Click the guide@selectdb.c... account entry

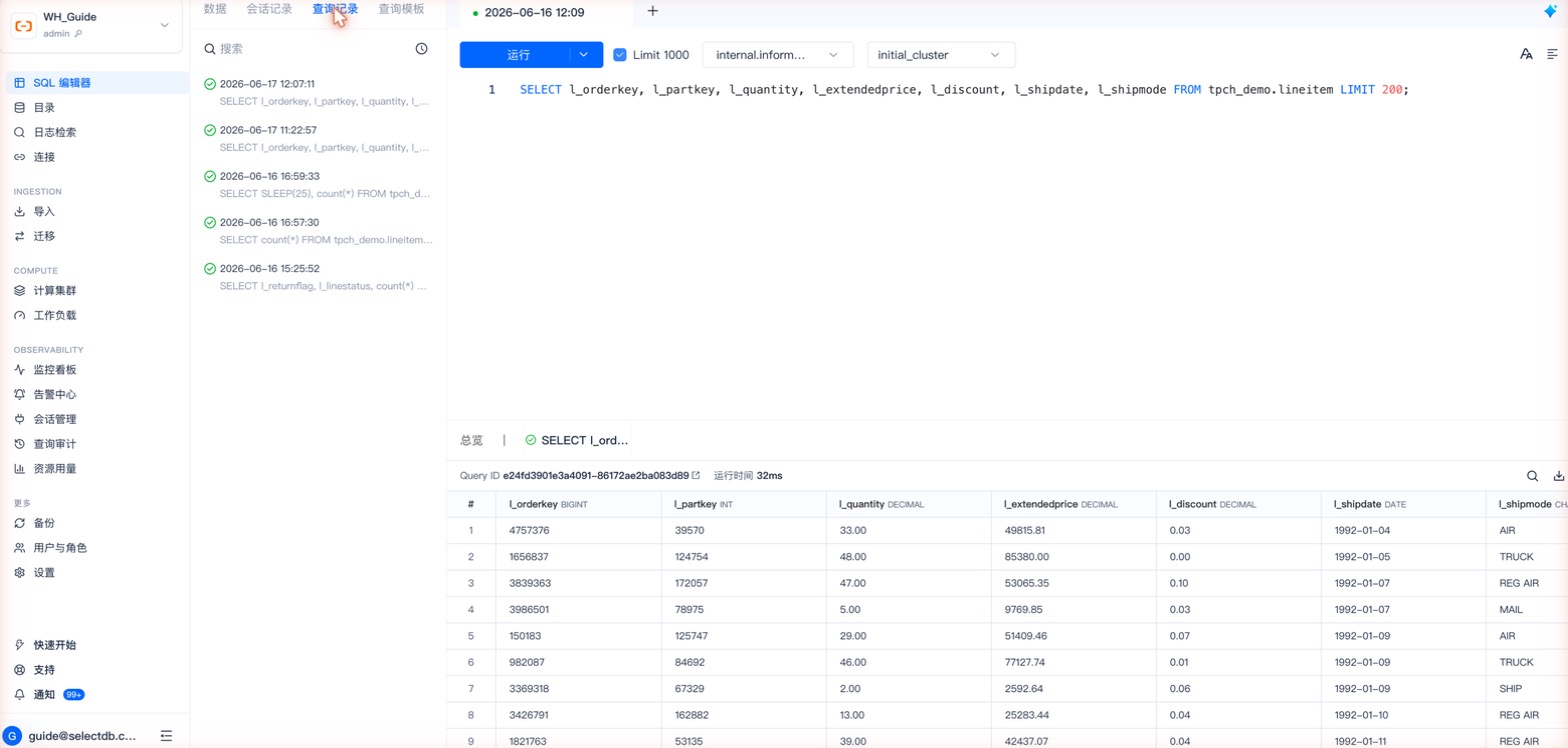pyautogui.click(x=83, y=735)
